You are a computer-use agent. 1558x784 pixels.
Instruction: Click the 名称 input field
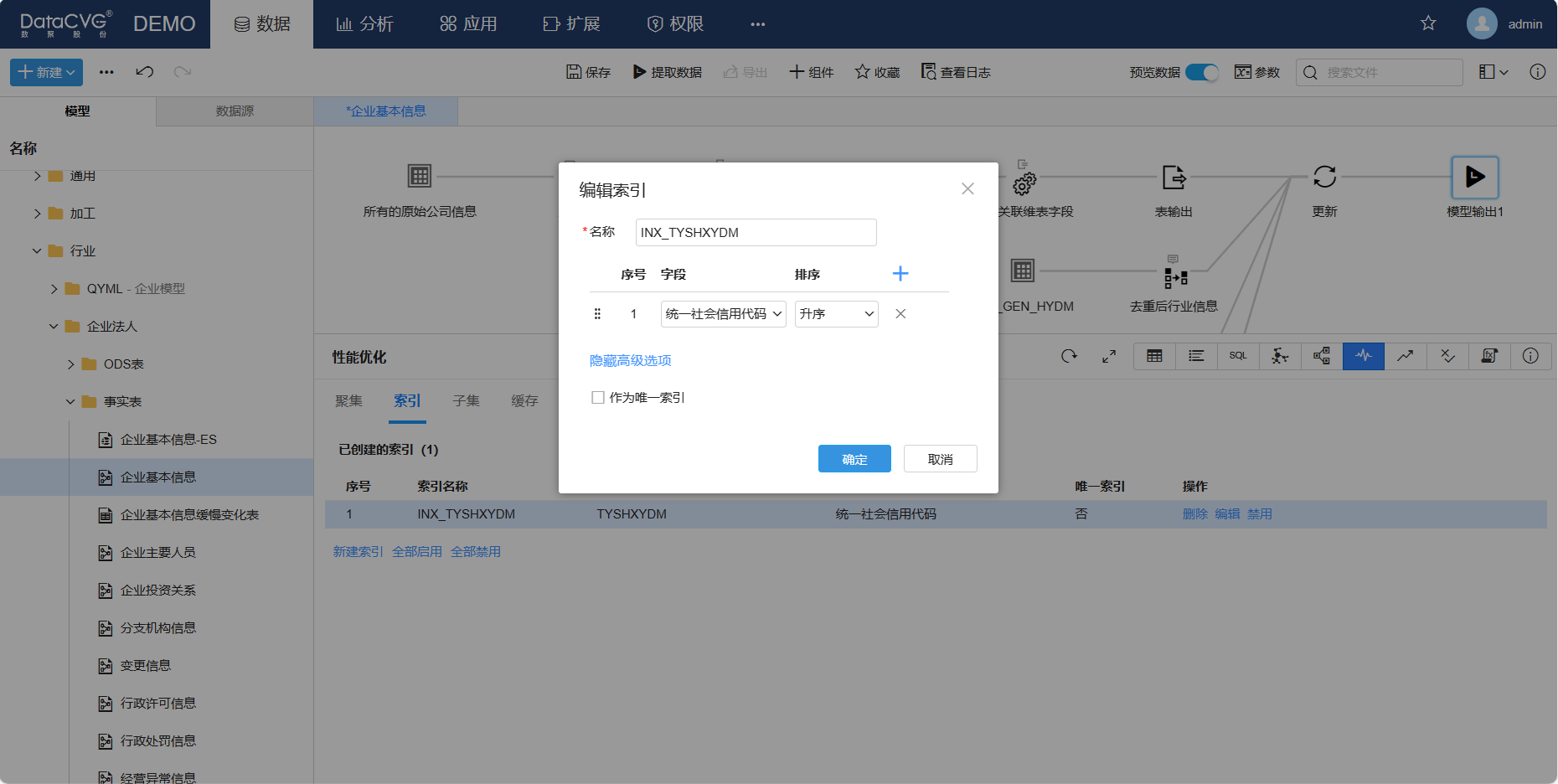click(756, 233)
